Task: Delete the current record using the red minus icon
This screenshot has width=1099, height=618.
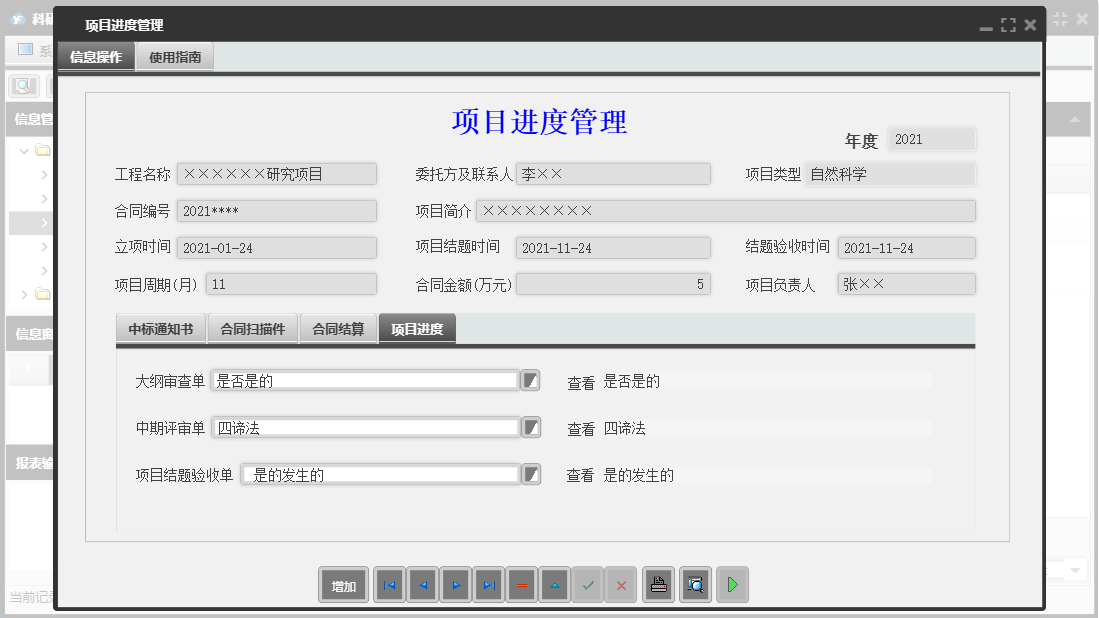Action: [x=521, y=585]
